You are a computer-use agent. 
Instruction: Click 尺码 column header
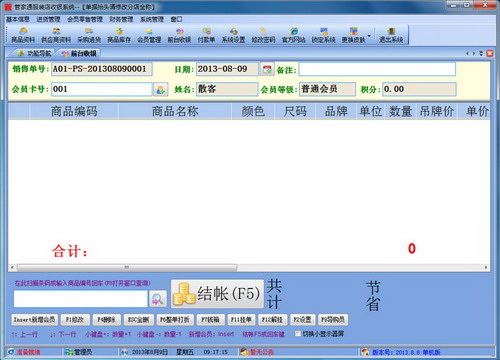[x=295, y=111]
